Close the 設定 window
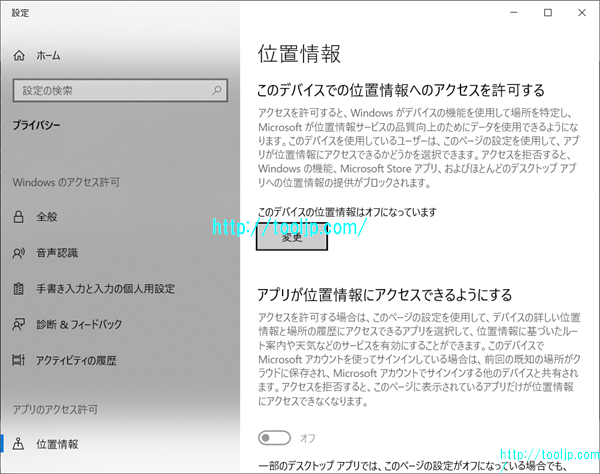Image resolution: width=600 pixels, height=474 pixels. pyautogui.click(x=582, y=13)
